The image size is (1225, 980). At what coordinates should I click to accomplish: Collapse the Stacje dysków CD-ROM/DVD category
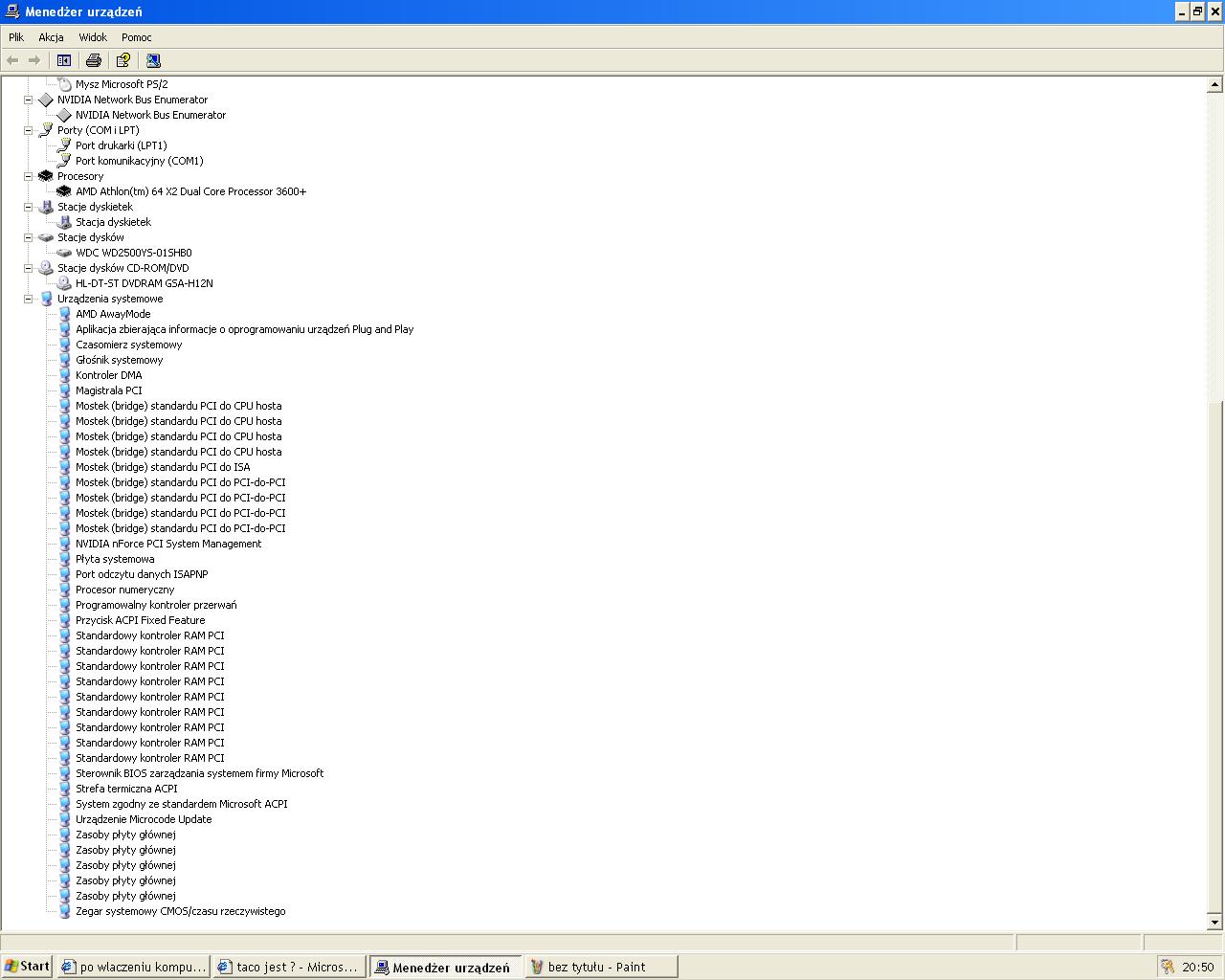click(28, 268)
